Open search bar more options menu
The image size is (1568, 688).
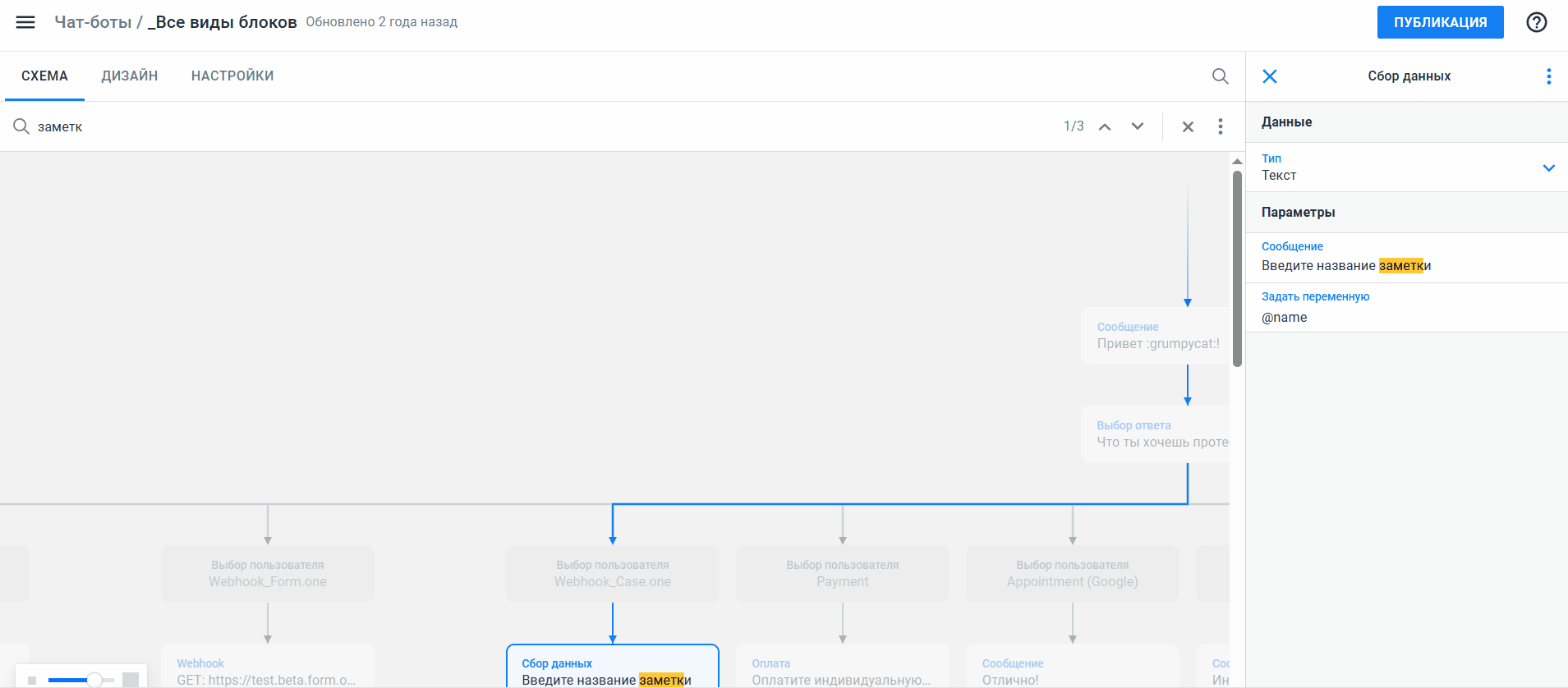pos(1220,126)
